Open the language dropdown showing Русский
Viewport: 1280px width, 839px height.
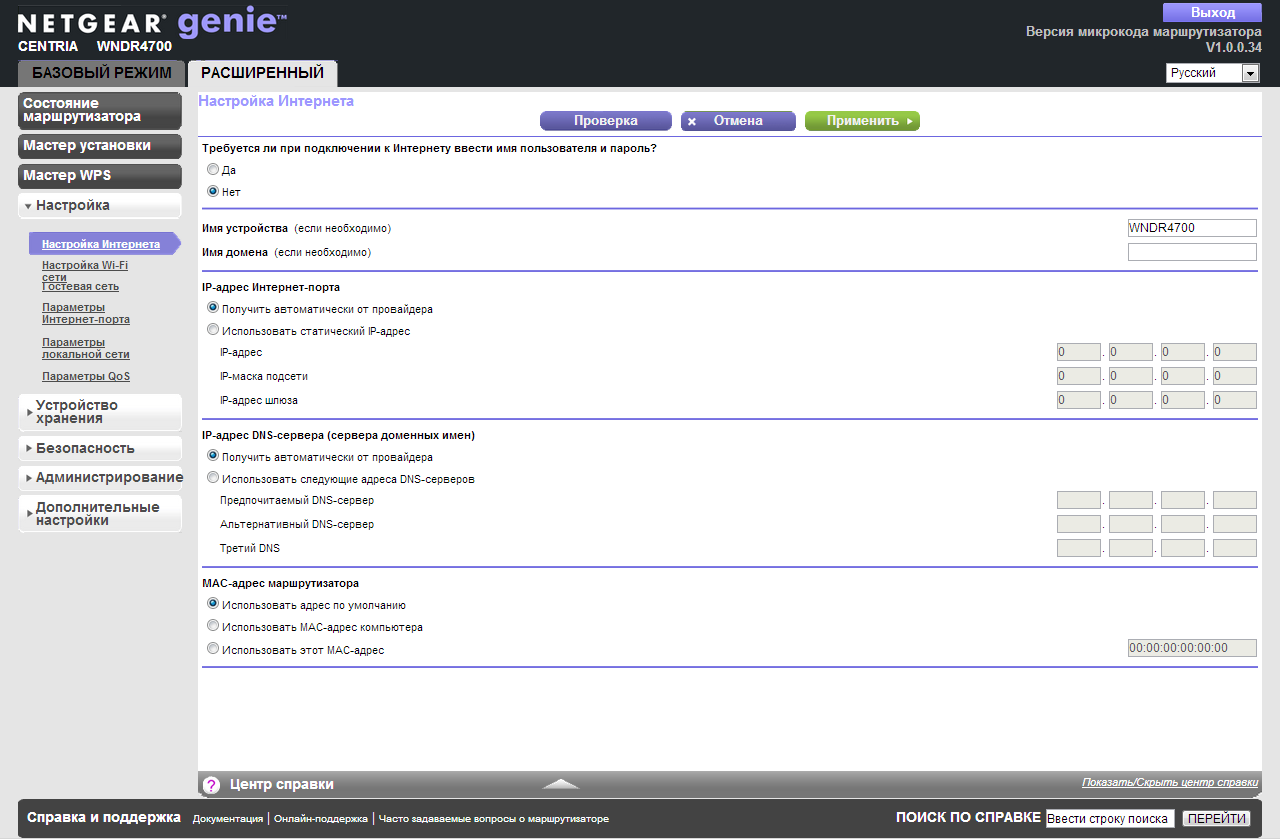pos(1212,73)
